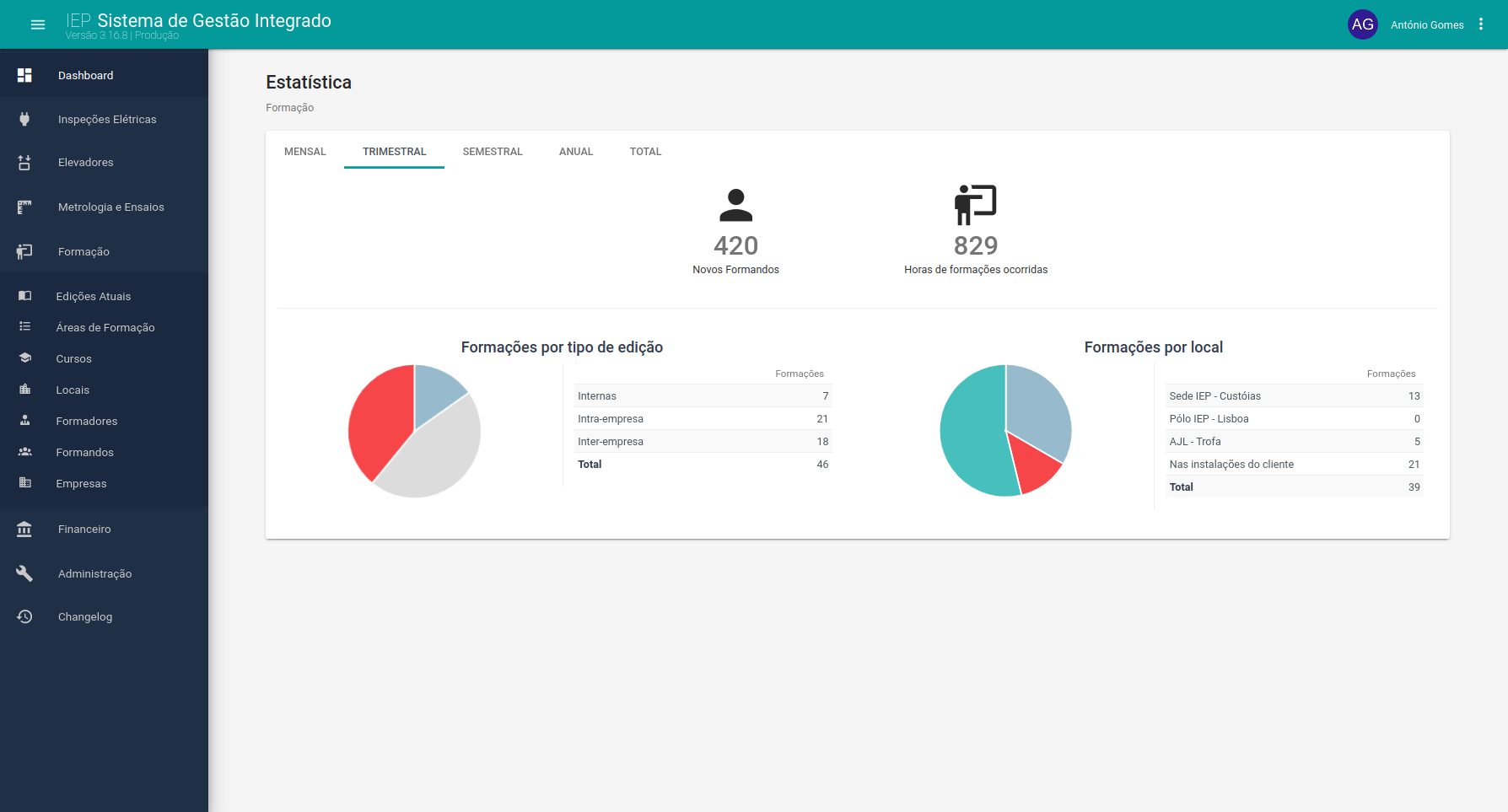Screen dimensions: 1508x812
Task: Click the Elevadores icon in sidebar
Action: [24, 163]
